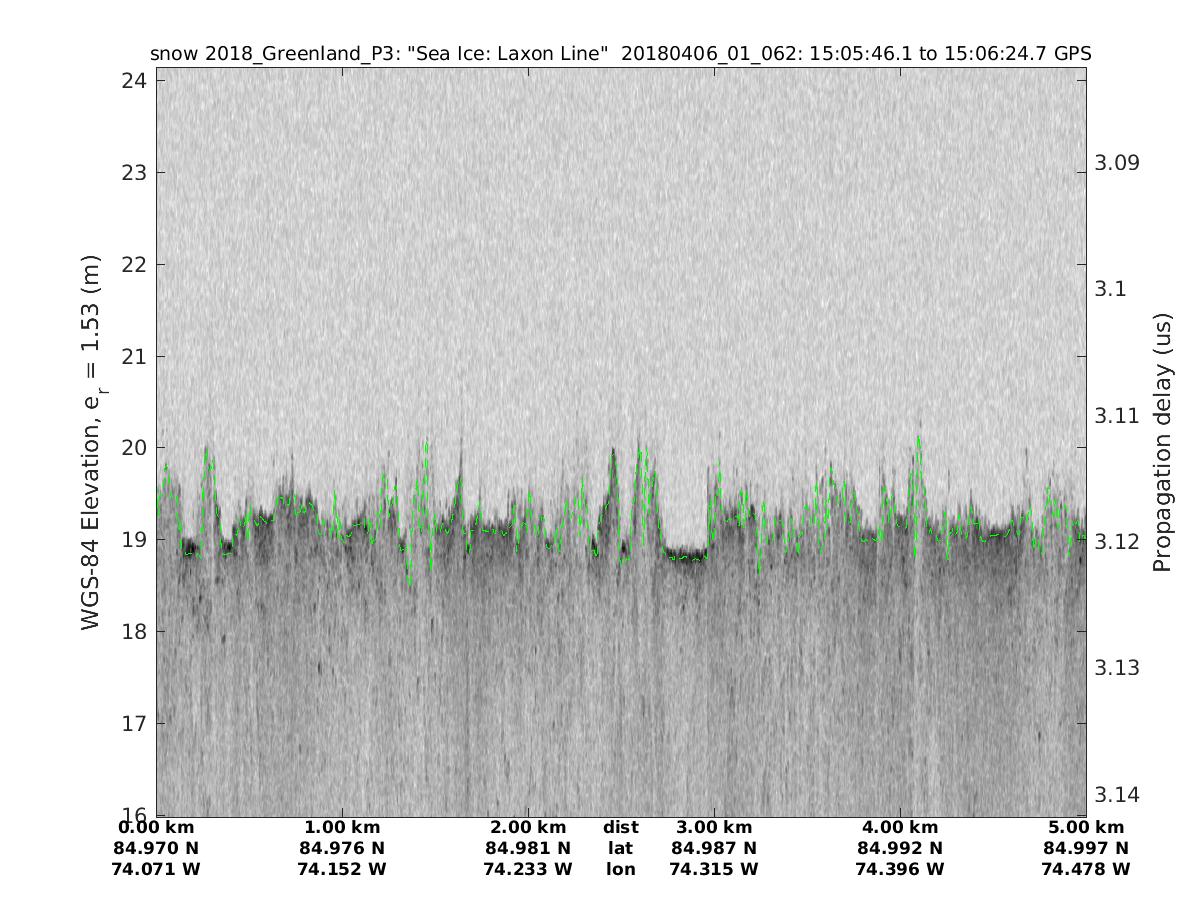Click the 3.00 km distance label
Image resolution: width=1200 pixels, height=900 pixels.
pyautogui.click(x=714, y=827)
